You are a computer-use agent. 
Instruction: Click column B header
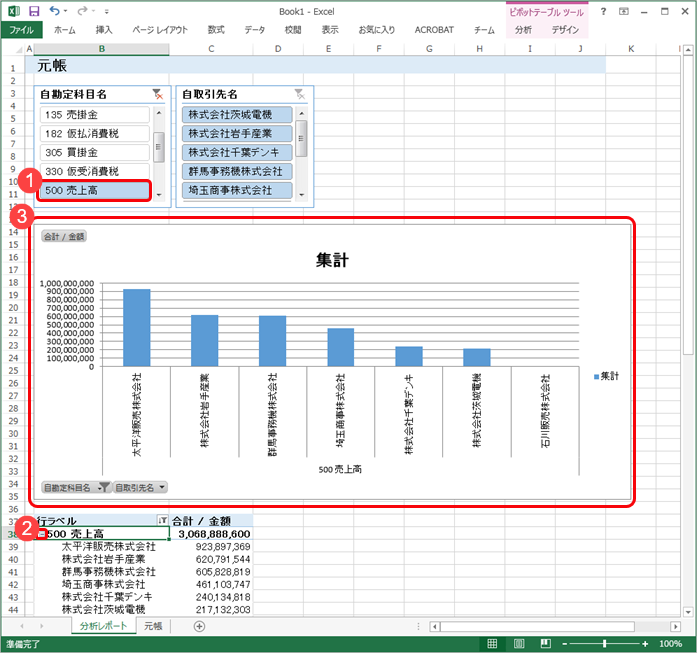click(102, 49)
